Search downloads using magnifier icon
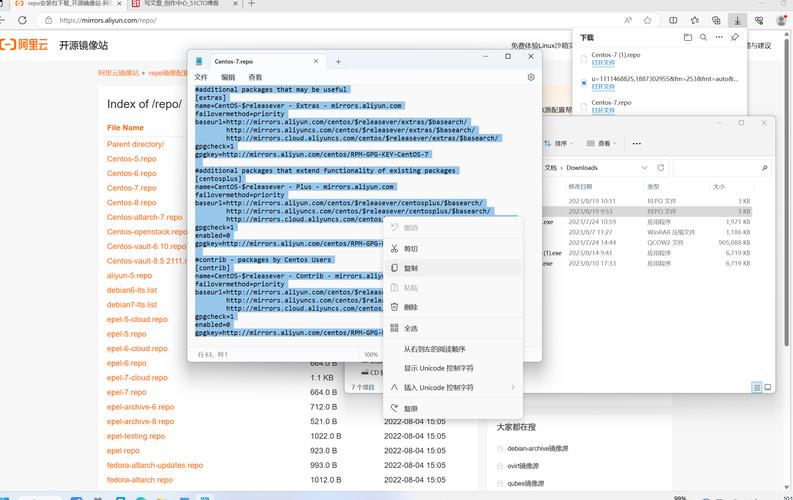The width and height of the screenshot is (793, 500). point(703,37)
